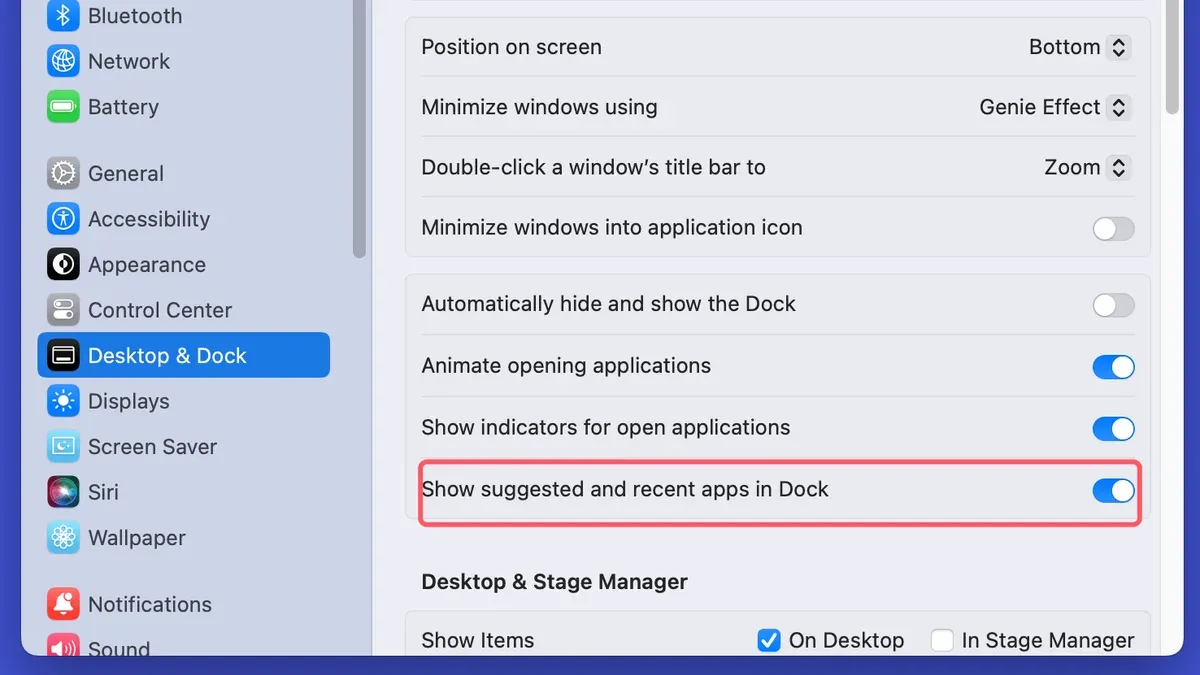Click the Position on screen label
The height and width of the screenshot is (675, 1200).
click(511, 47)
